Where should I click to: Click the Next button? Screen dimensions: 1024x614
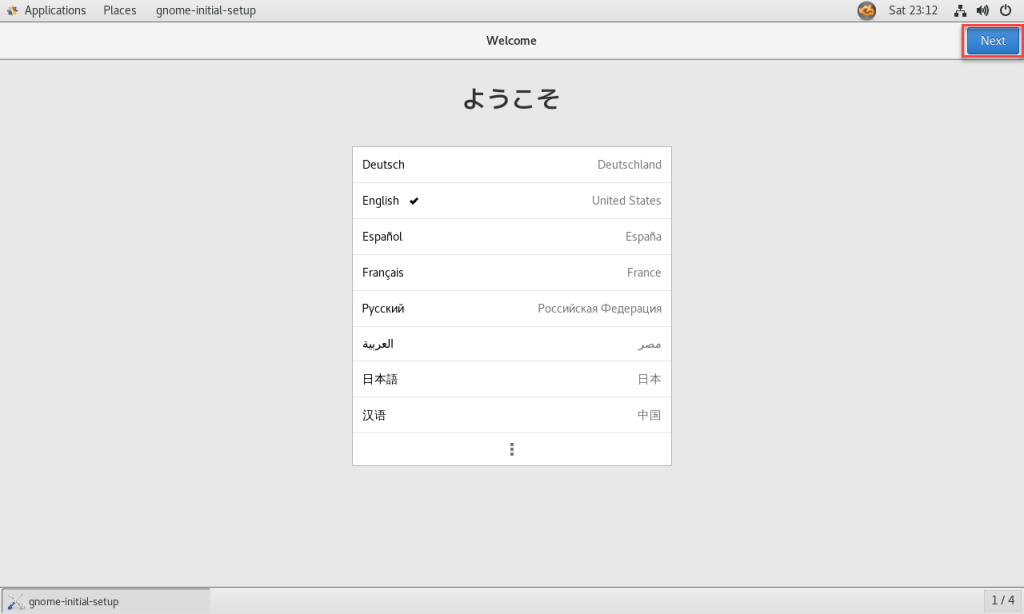click(x=993, y=40)
